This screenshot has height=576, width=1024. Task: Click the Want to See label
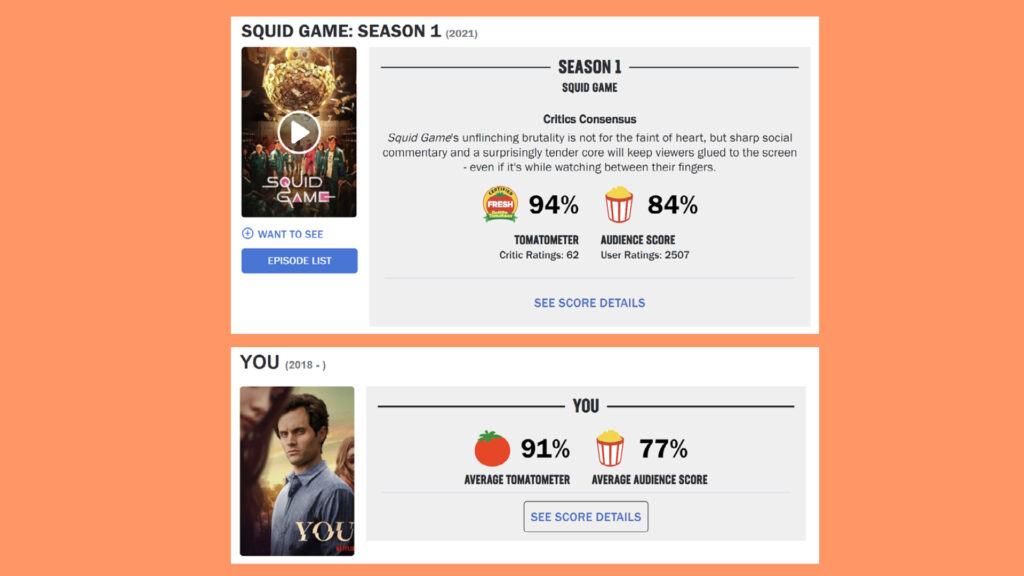click(290, 234)
